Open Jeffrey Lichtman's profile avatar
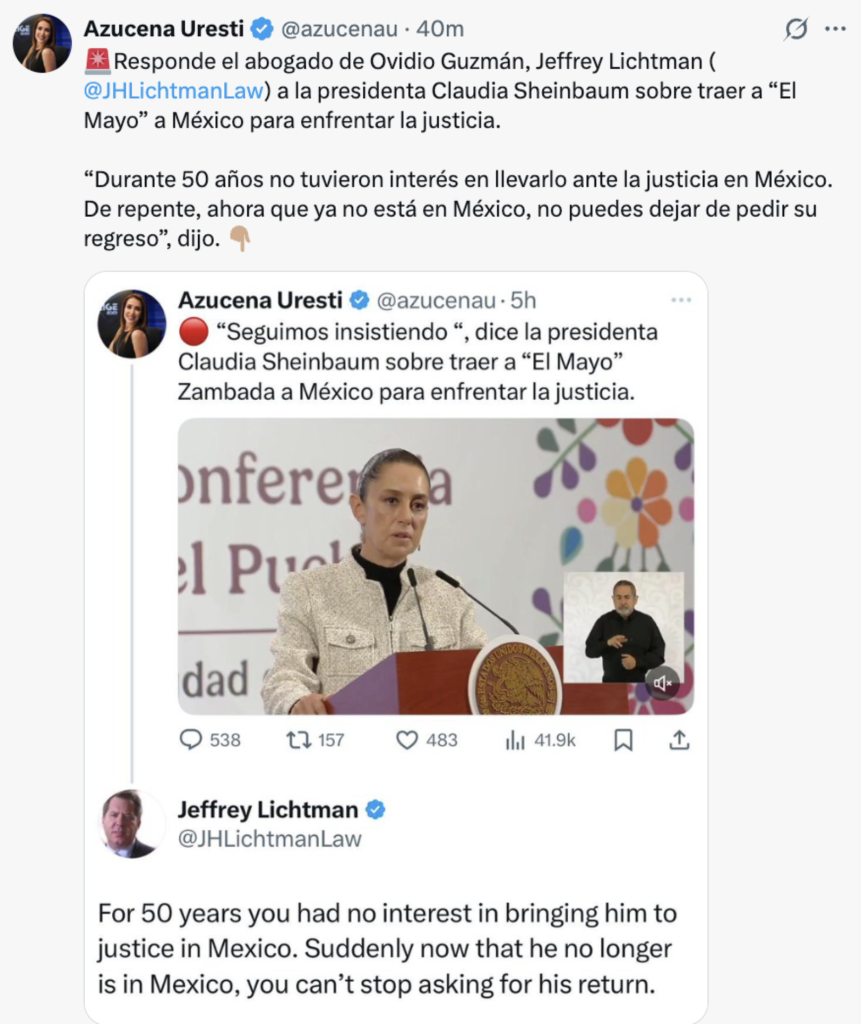 point(131,823)
